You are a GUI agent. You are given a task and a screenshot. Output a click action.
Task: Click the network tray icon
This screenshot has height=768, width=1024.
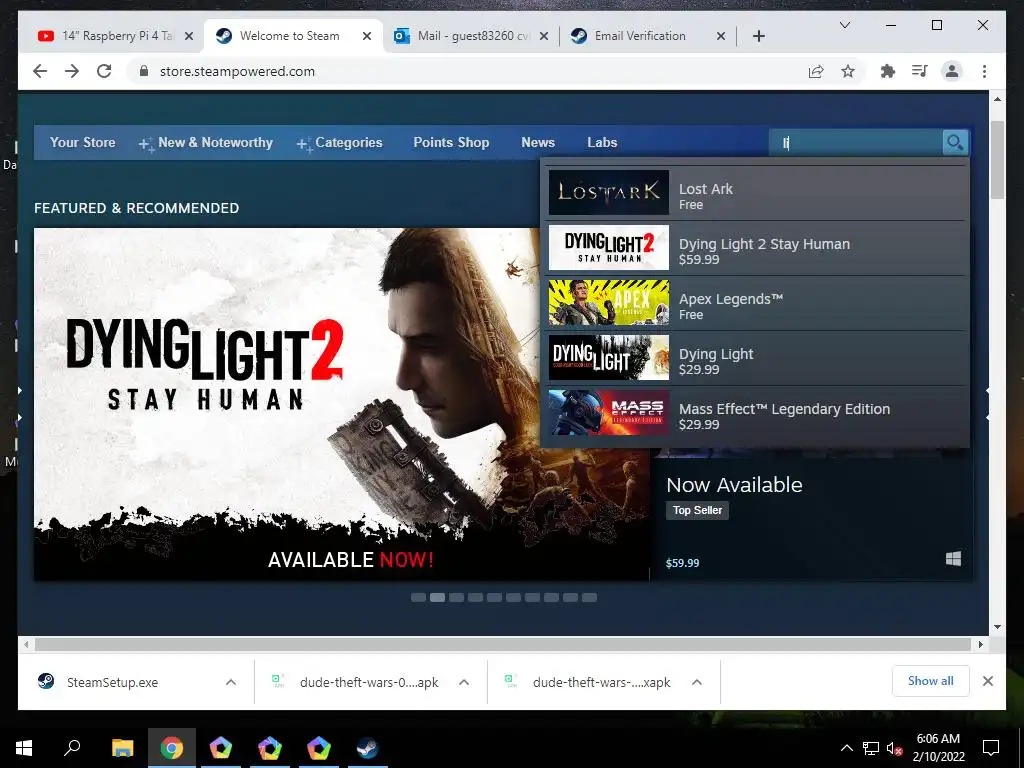click(871, 748)
